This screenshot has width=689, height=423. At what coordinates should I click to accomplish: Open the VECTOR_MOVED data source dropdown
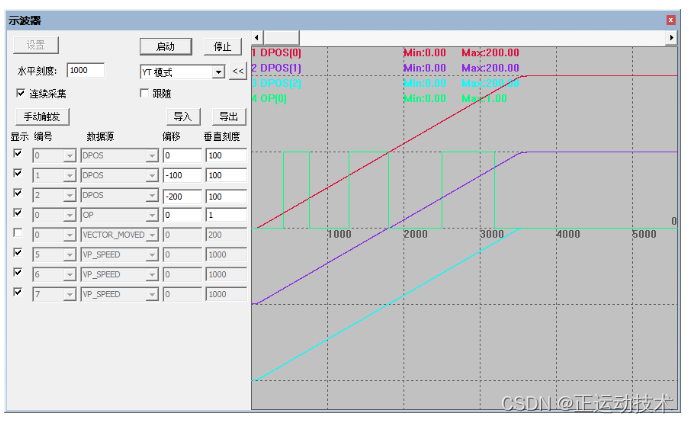[152, 235]
